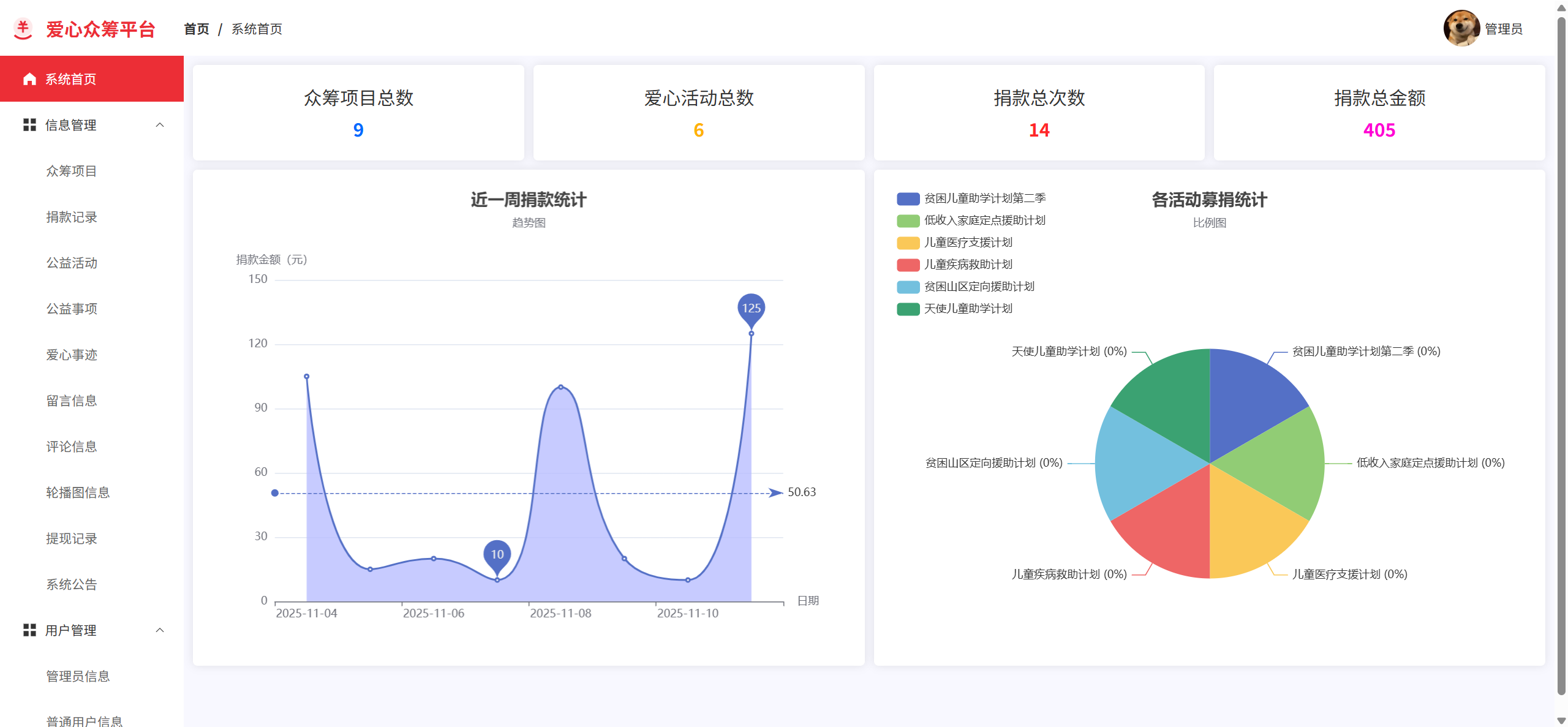Toggle 低收入家庭定点援助计划 legend item

click(x=984, y=220)
